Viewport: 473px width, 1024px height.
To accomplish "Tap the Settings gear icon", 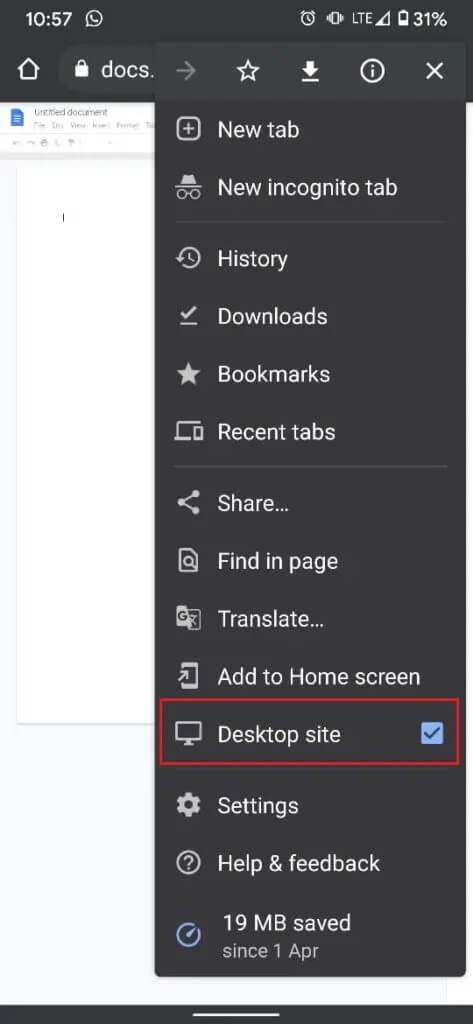I will [x=188, y=805].
